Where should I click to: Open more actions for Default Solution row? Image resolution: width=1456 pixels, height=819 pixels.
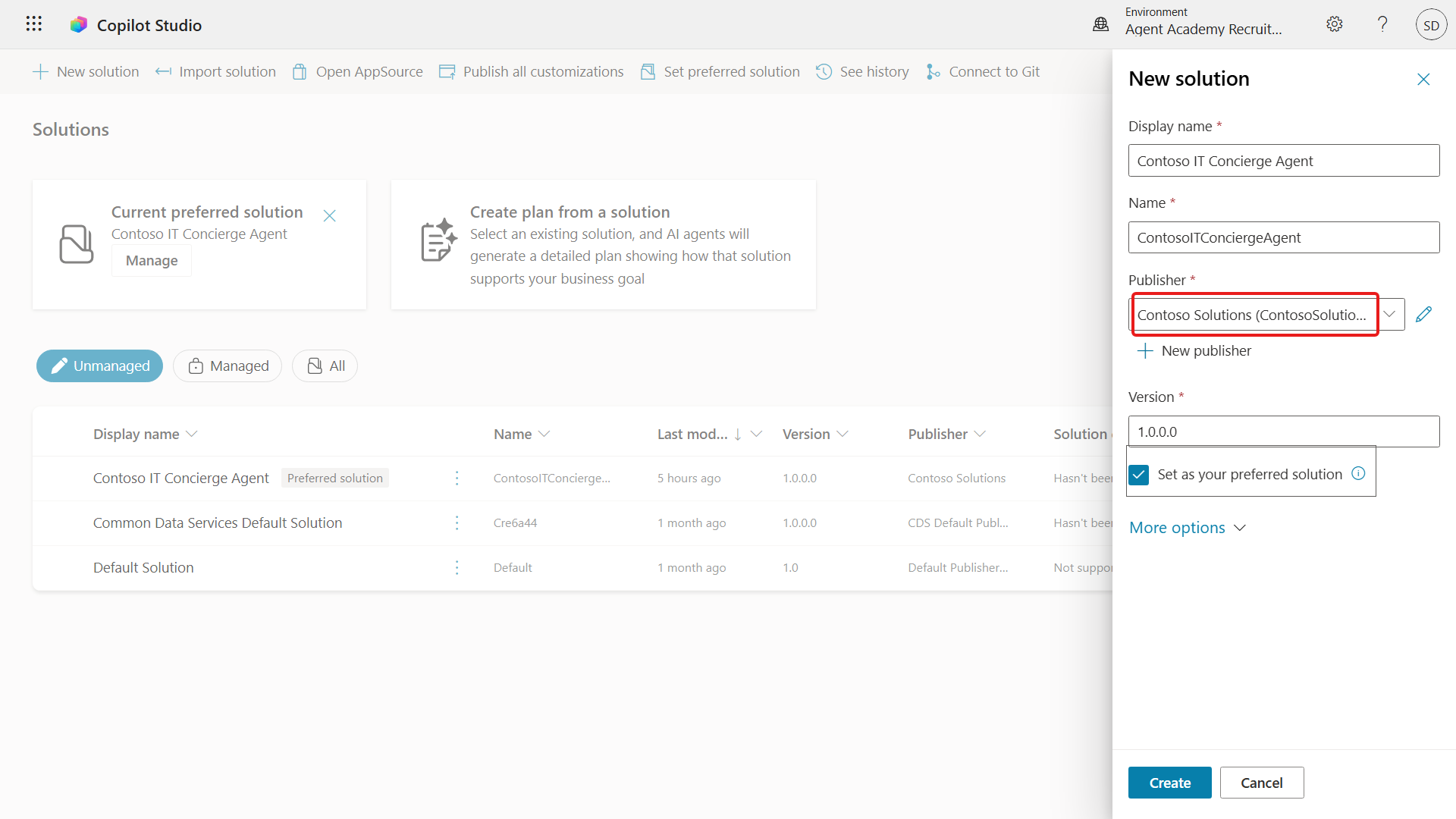(457, 567)
